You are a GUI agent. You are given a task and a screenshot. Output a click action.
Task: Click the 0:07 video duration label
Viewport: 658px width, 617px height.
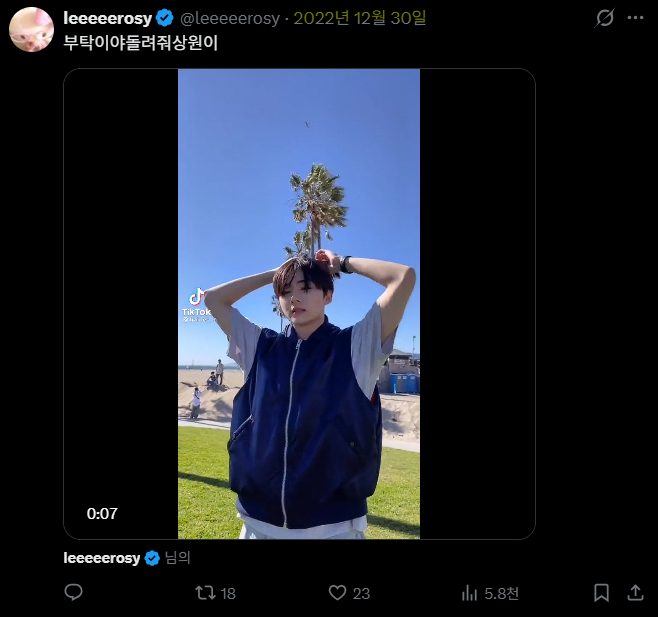[102, 514]
